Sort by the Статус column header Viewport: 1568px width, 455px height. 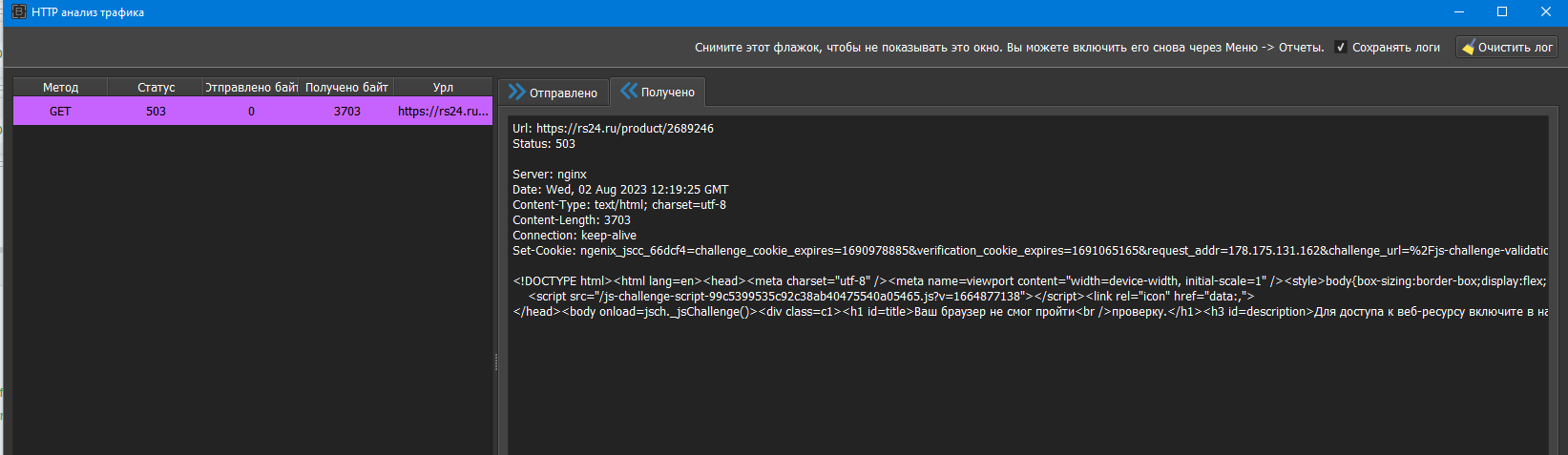[x=156, y=87]
